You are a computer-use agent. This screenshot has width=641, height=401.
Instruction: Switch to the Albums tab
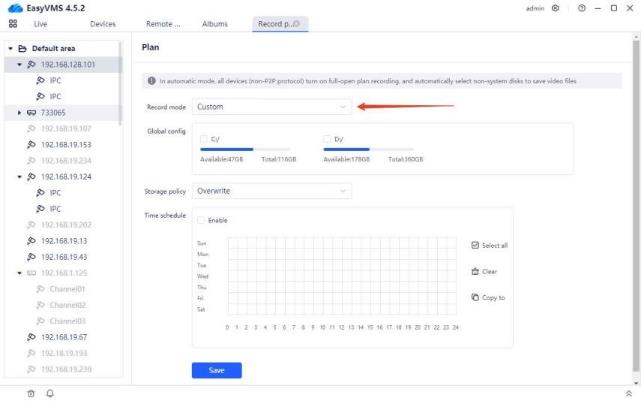point(214,23)
